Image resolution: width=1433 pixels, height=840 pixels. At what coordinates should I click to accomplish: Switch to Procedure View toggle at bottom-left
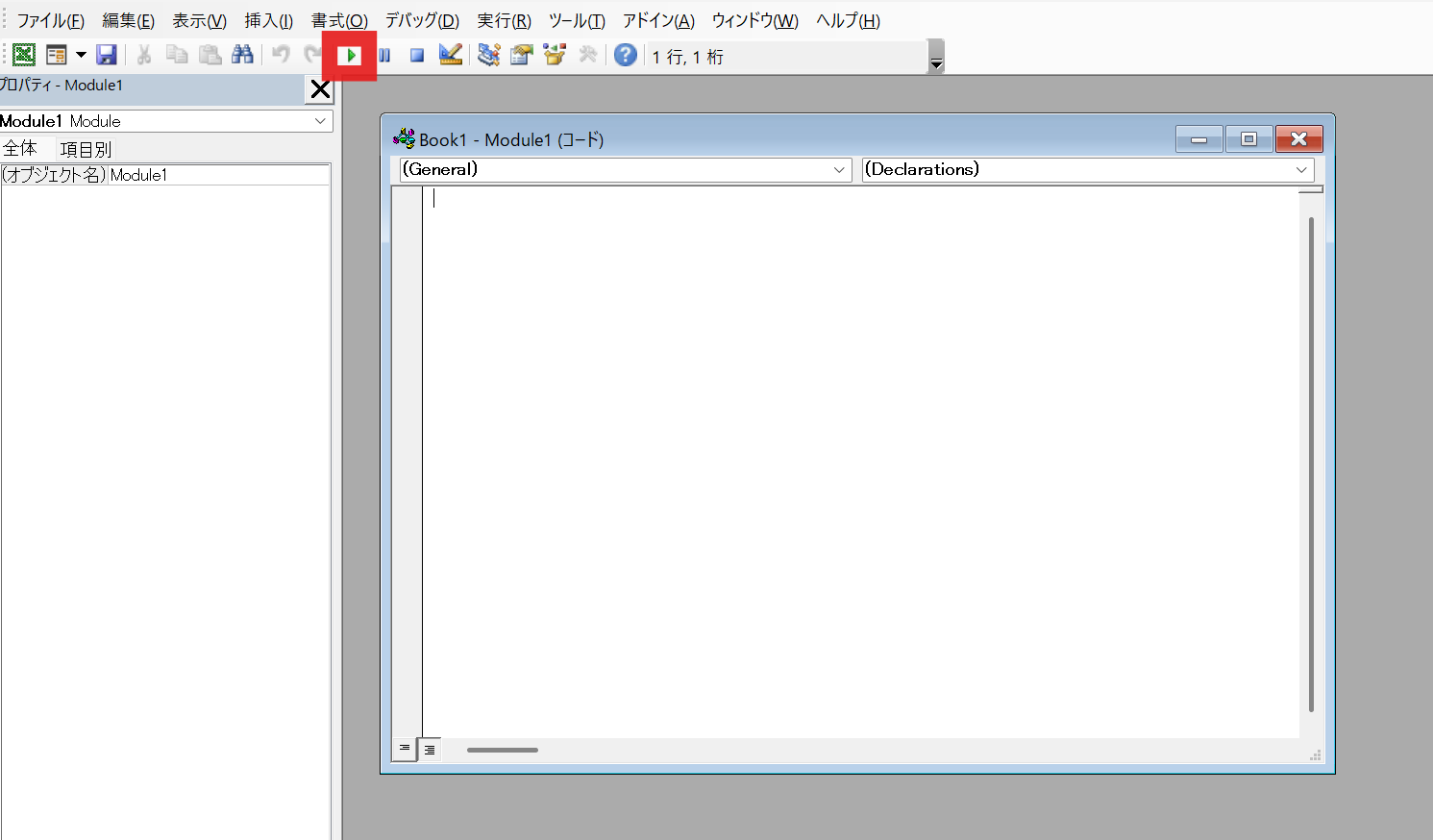pyautogui.click(x=405, y=749)
